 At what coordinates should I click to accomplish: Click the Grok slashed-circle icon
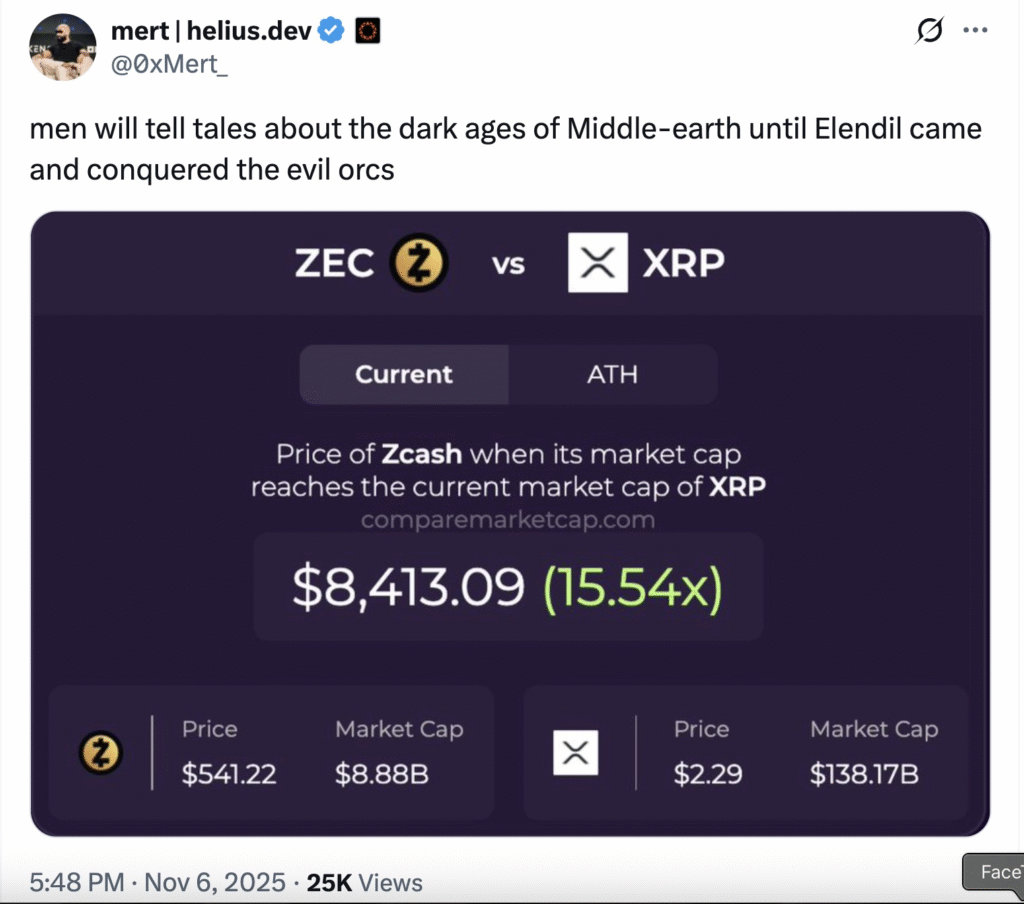click(x=929, y=31)
